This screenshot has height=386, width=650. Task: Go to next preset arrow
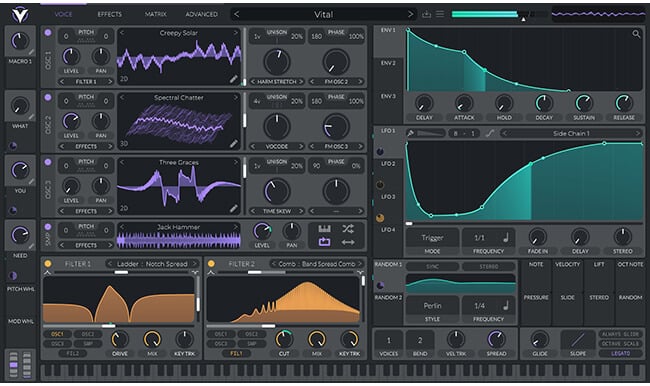pyautogui.click(x=410, y=14)
